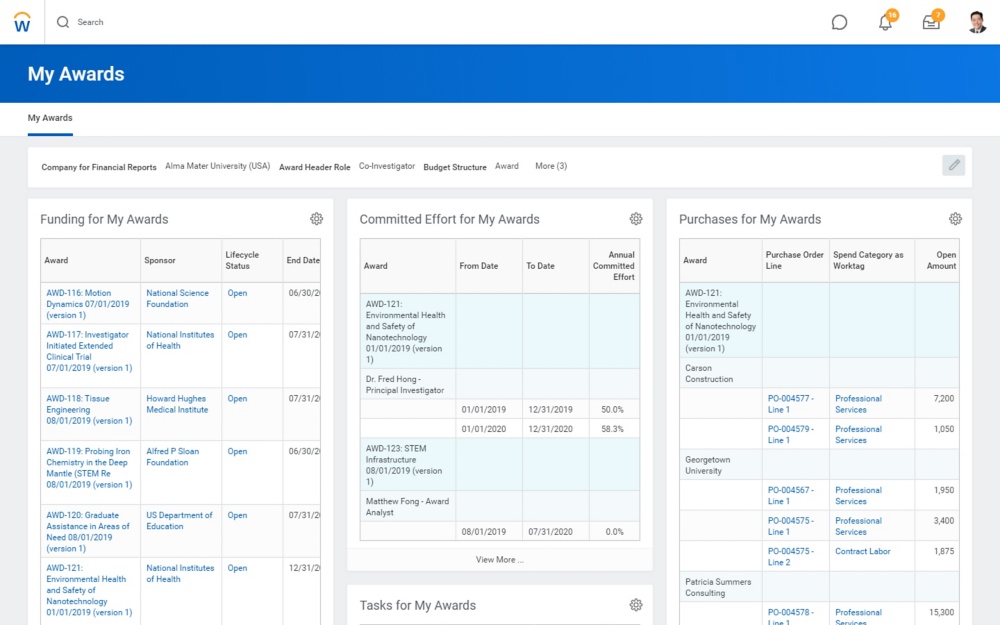Open settings gear for Committed Effort panel
The height and width of the screenshot is (625, 1000).
(635, 219)
